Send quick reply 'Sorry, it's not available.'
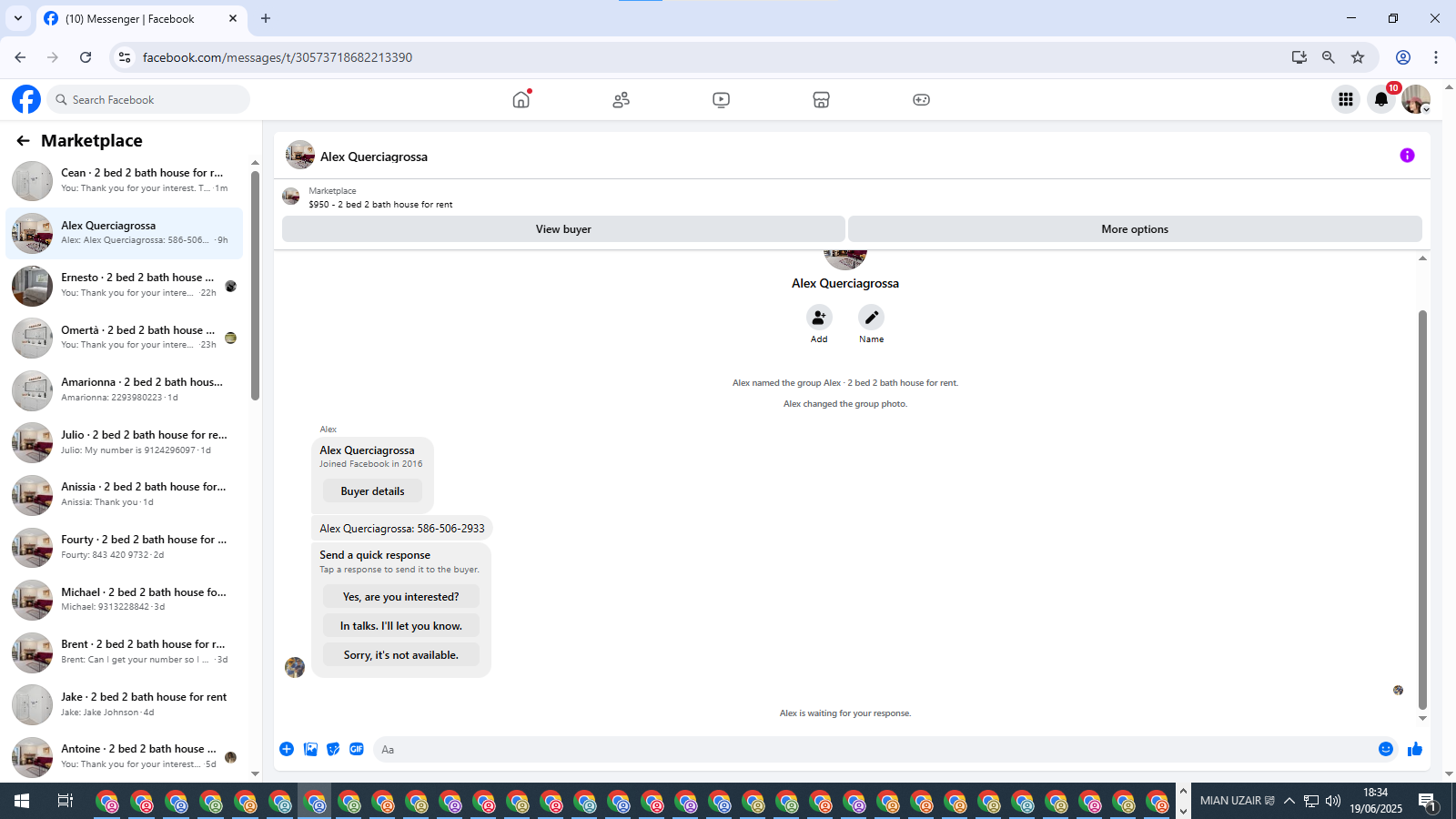The image size is (1456, 819). click(401, 655)
